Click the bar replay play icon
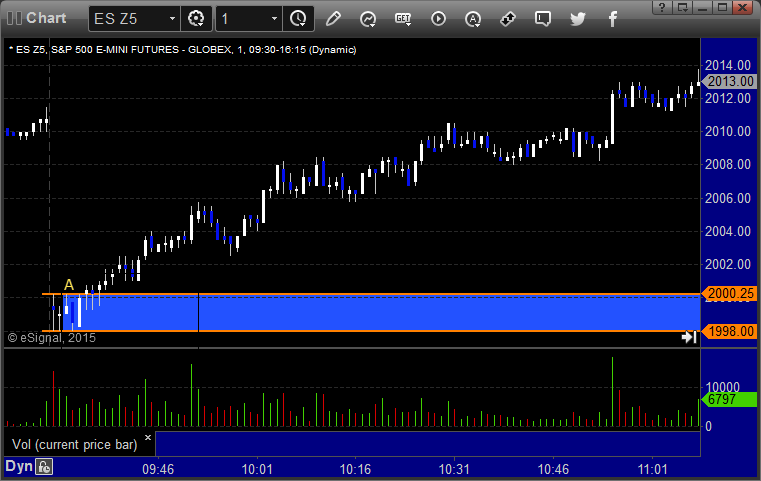Viewport: 761px width, 481px height. pos(438,18)
